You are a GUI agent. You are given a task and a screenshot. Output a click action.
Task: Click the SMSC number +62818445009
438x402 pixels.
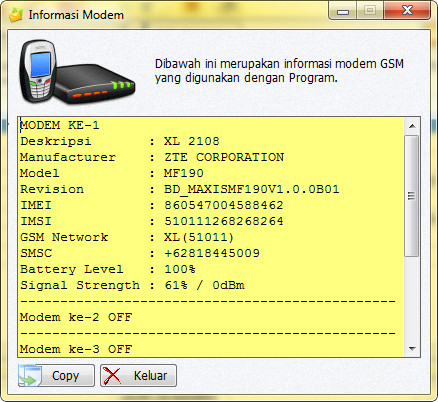click(212, 253)
